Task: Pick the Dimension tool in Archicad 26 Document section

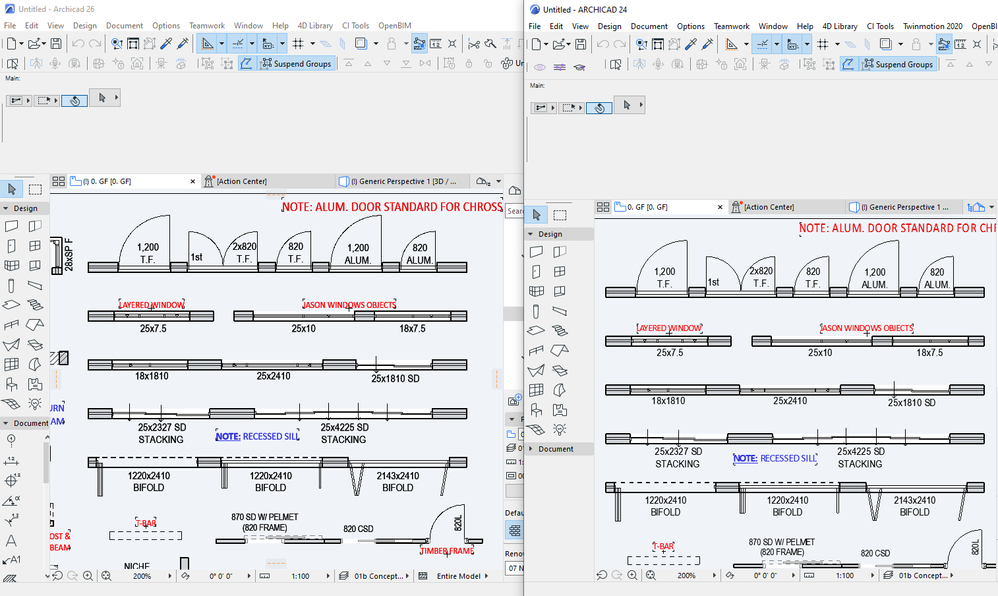Action: [11, 460]
